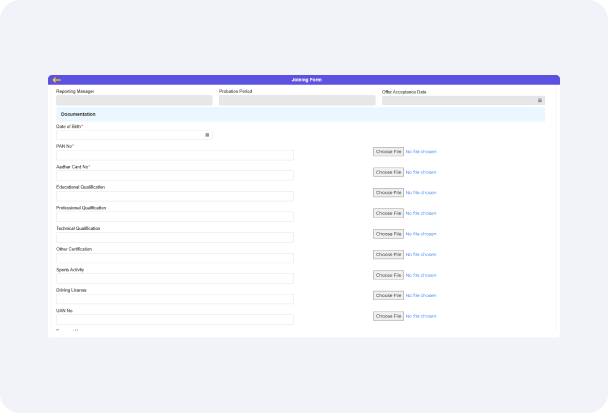This screenshot has height=413, width=608.
Task: Focus the Aadhar Card No field
Action: (x=175, y=176)
